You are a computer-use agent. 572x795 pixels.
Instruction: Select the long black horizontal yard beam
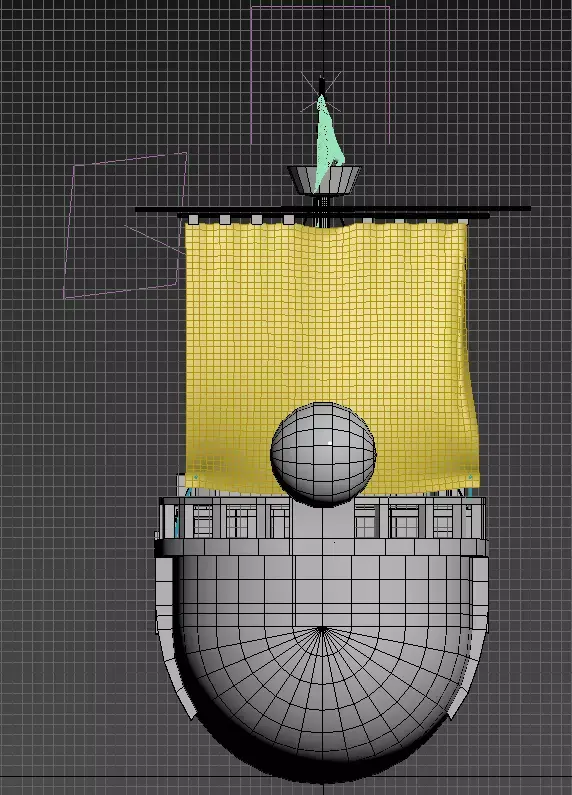click(x=333, y=209)
